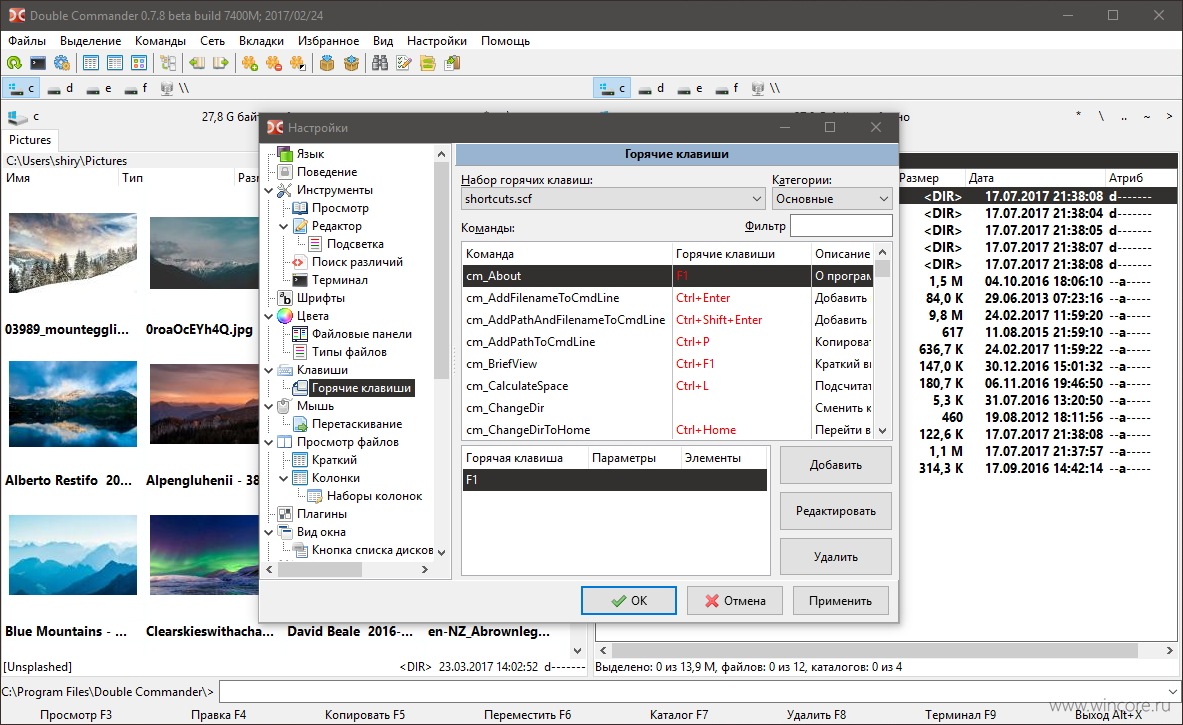Select Шрифты in settings tree
Screen dimensions: 1183x725
(x=321, y=298)
